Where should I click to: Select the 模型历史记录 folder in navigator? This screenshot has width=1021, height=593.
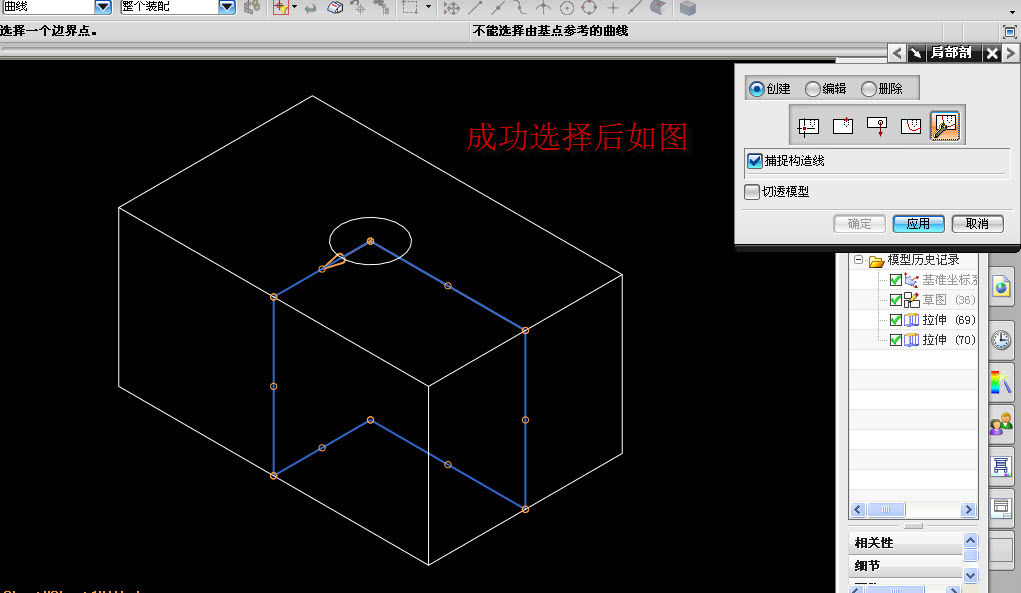click(916, 260)
